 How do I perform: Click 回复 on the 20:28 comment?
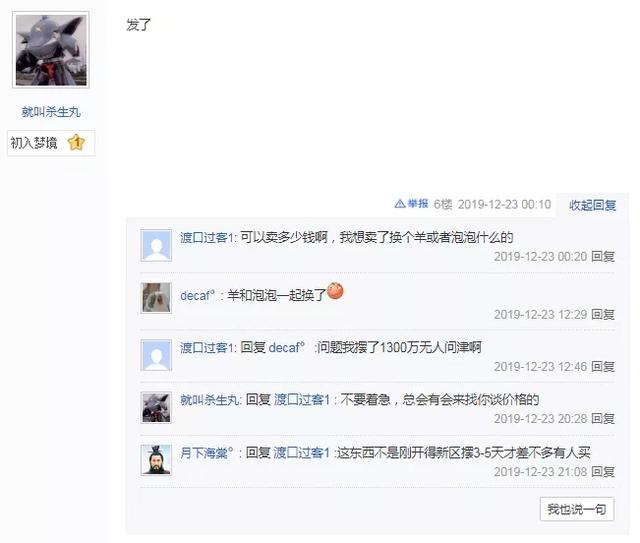click(603, 418)
